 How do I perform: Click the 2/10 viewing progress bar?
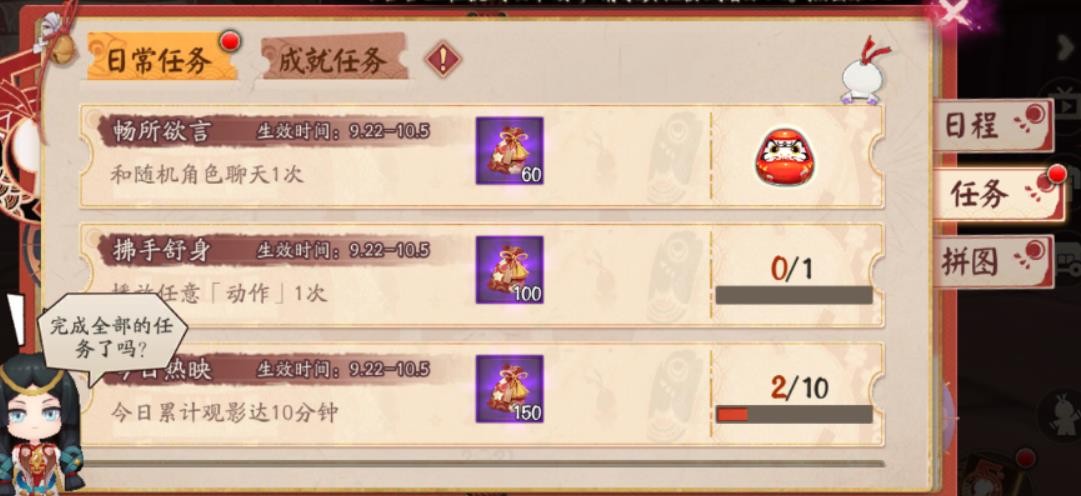(794, 414)
